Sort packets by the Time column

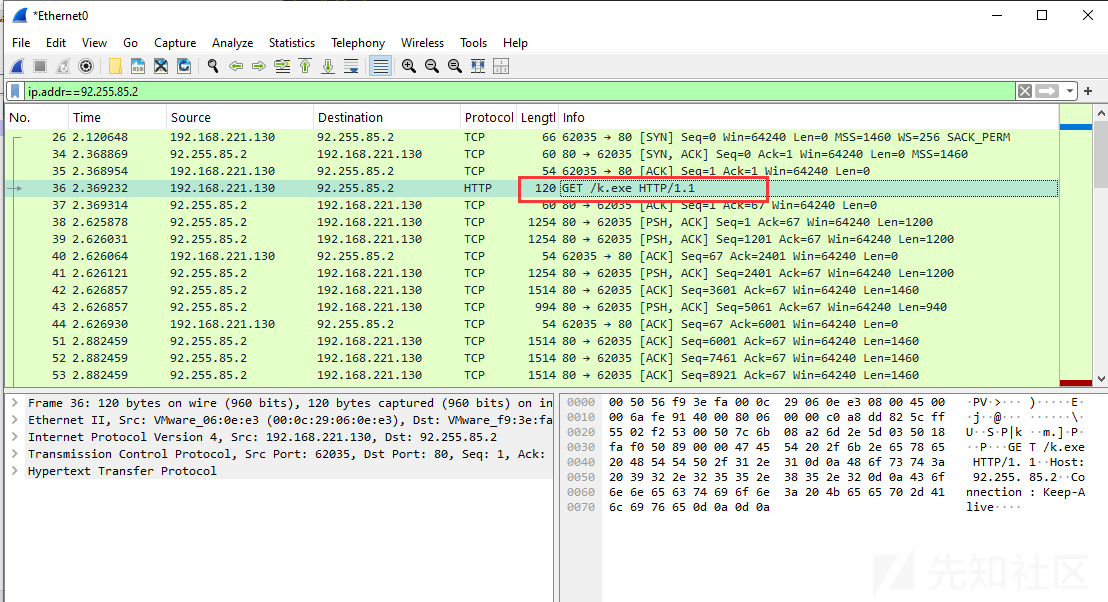(117, 117)
